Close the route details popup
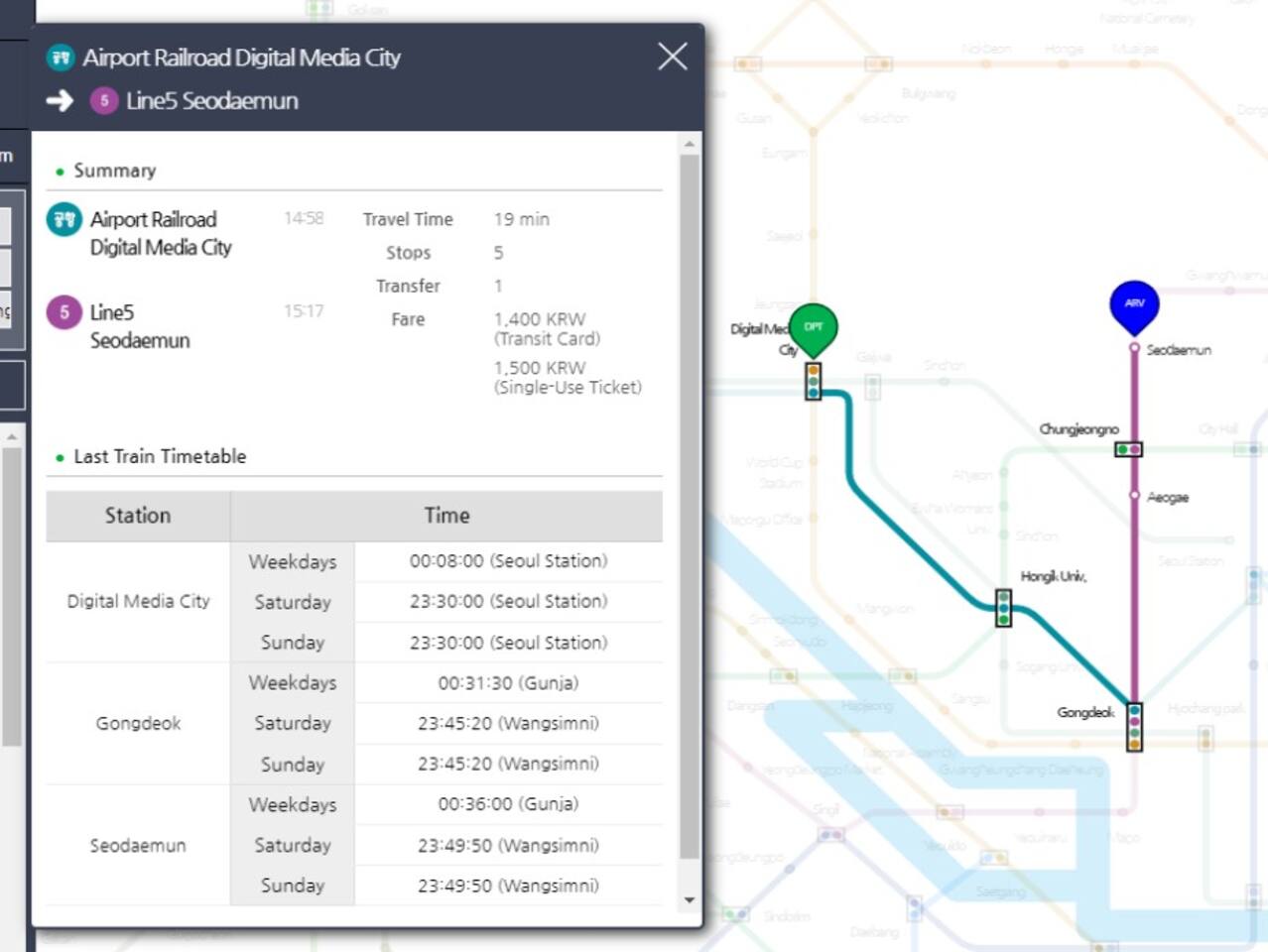The height and width of the screenshot is (952, 1268). click(672, 57)
